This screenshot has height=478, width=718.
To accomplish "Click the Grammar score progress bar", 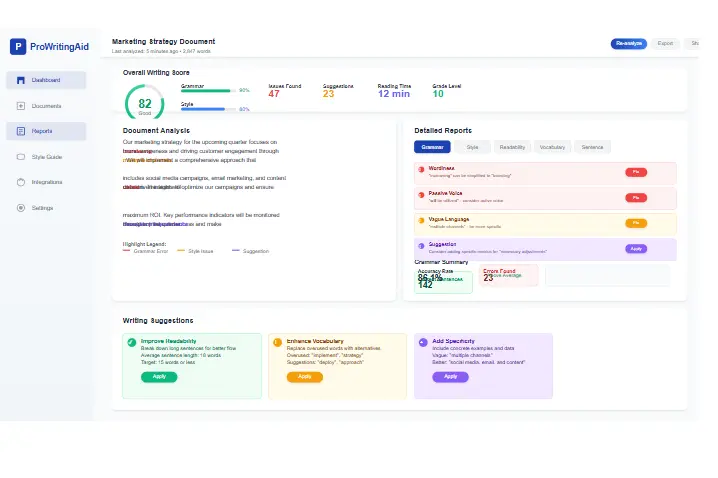I will tap(208, 91).
